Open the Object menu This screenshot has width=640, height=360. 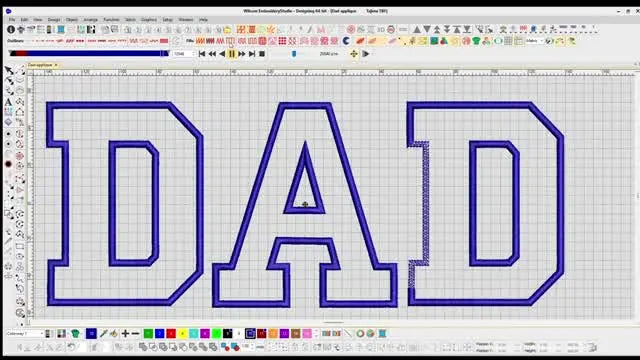[71, 20]
